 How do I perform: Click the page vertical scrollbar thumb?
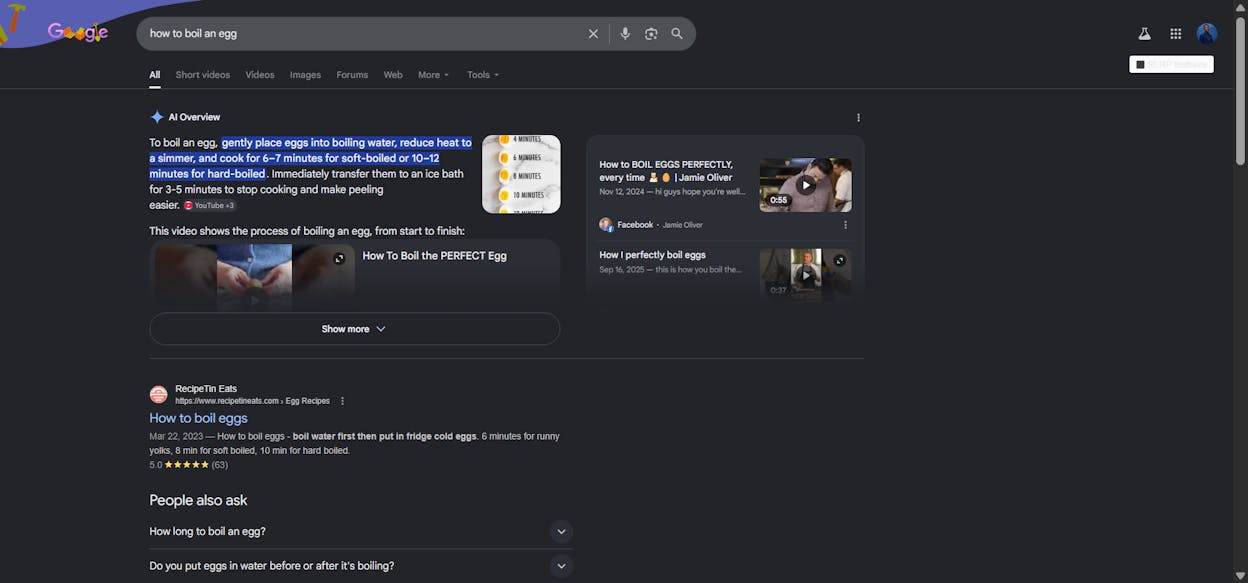(1241, 90)
